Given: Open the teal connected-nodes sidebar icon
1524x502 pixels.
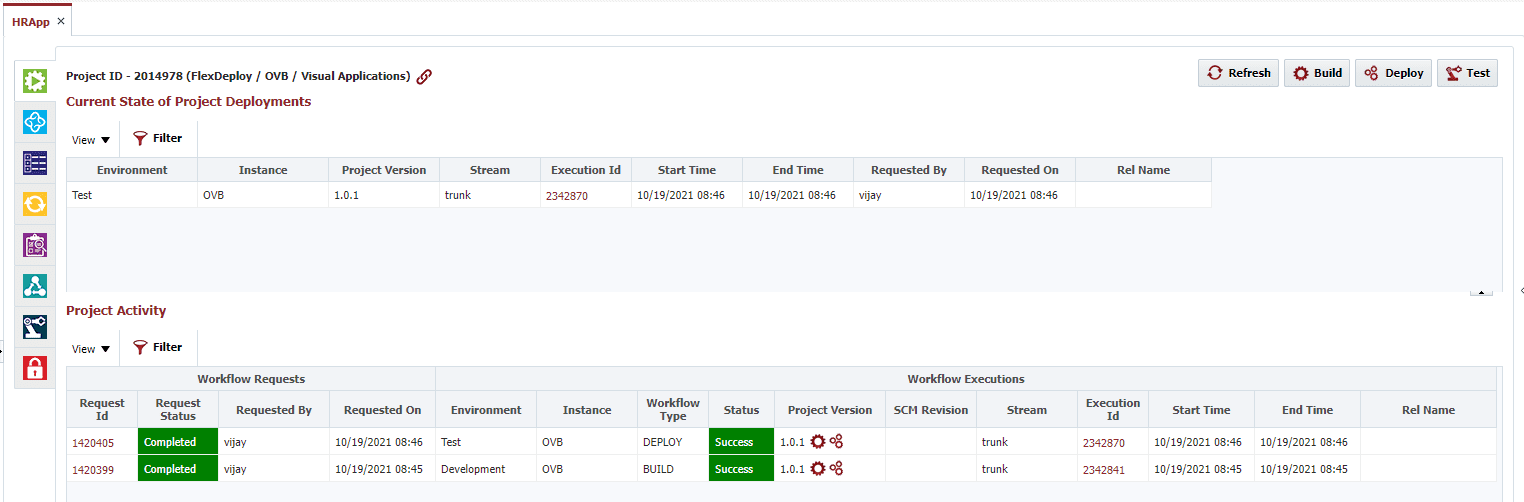Looking at the screenshot, I should tap(35, 286).
